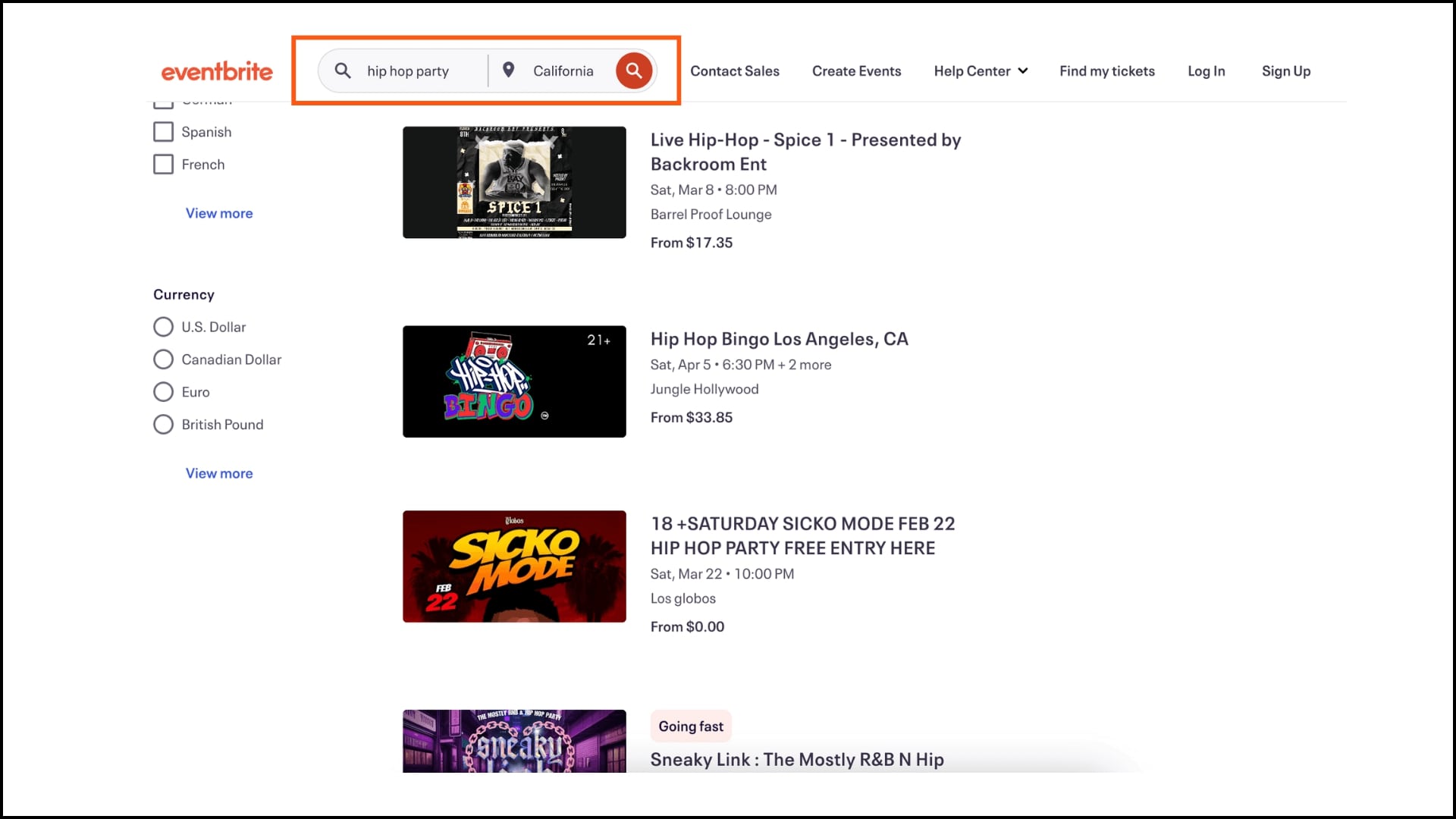Click the Create Events menu item

(856, 70)
